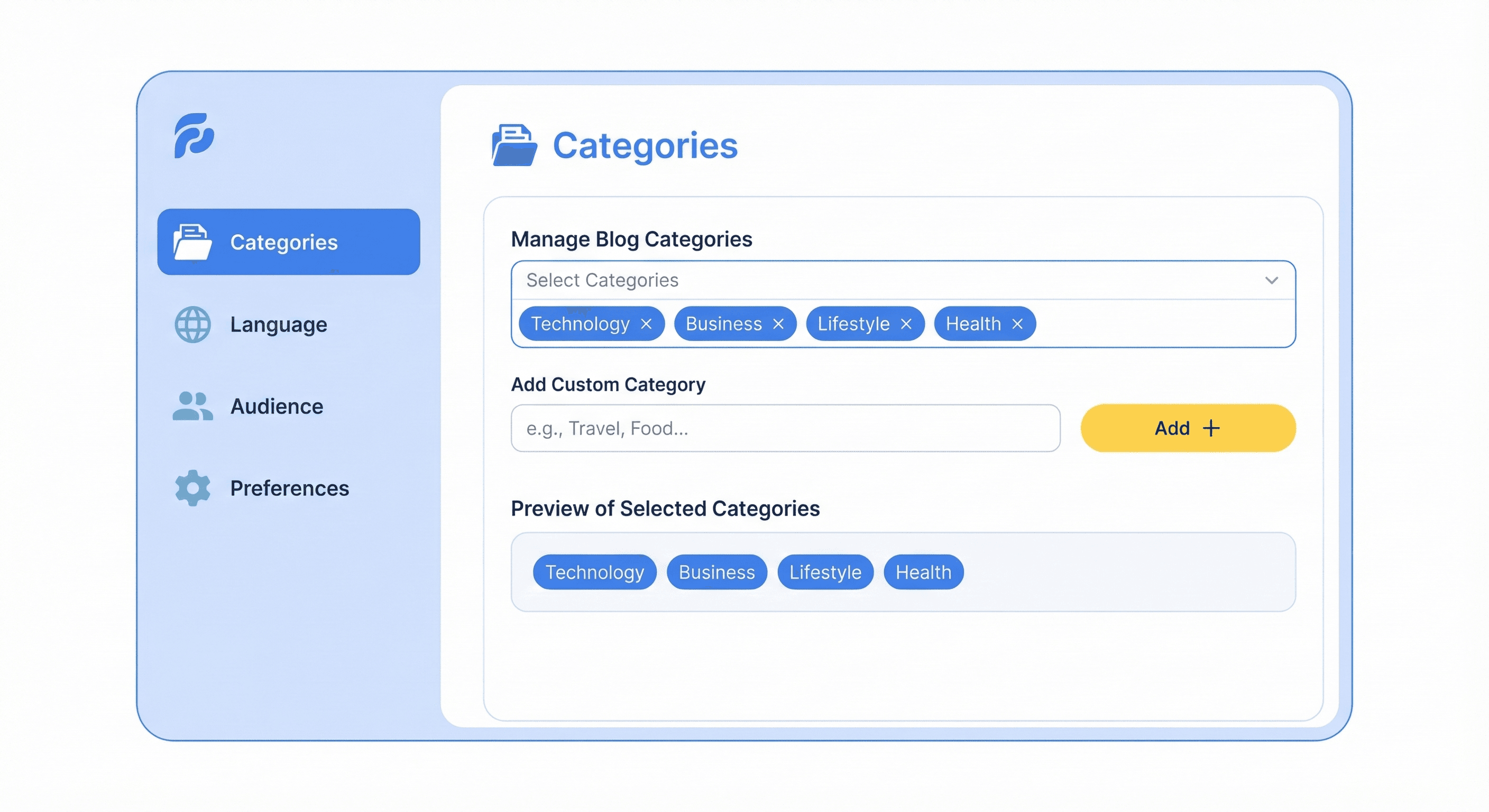Remove the Technology tag via its X icon
The image size is (1489, 812).
[x=646, y=324]
